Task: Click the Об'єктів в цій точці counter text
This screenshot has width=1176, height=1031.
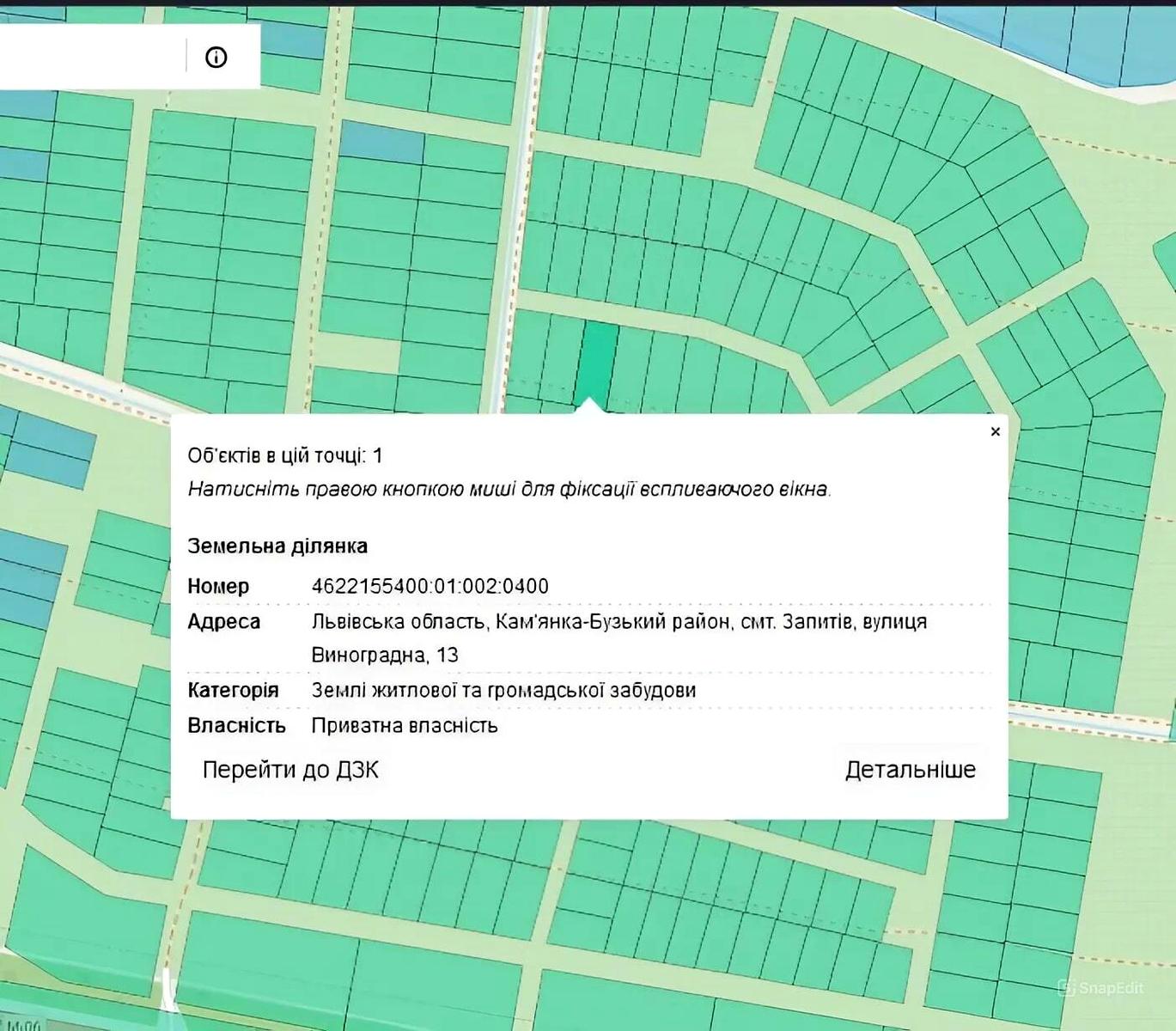Action: point(285,455)
